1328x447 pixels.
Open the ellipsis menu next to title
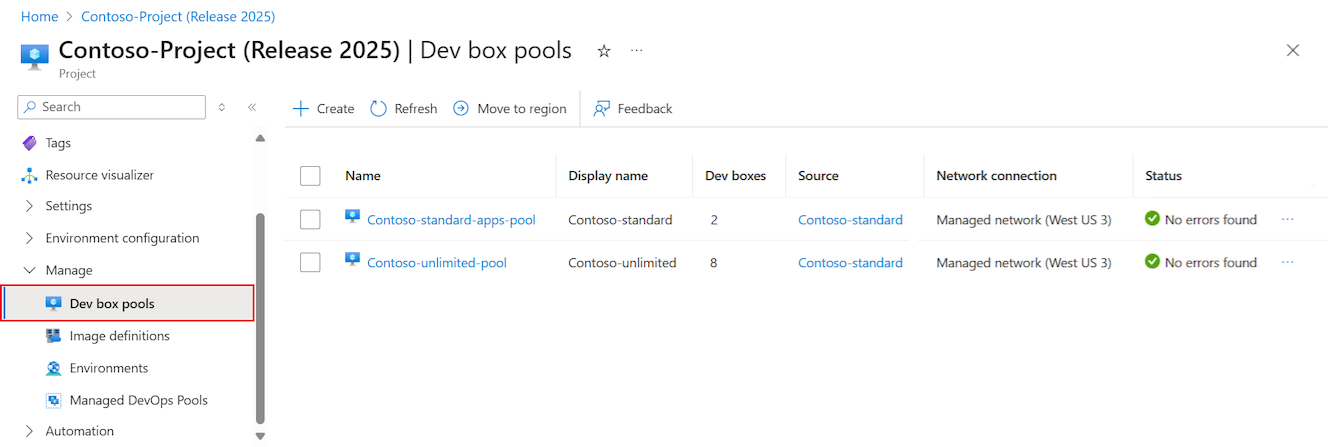pos(637,50)
